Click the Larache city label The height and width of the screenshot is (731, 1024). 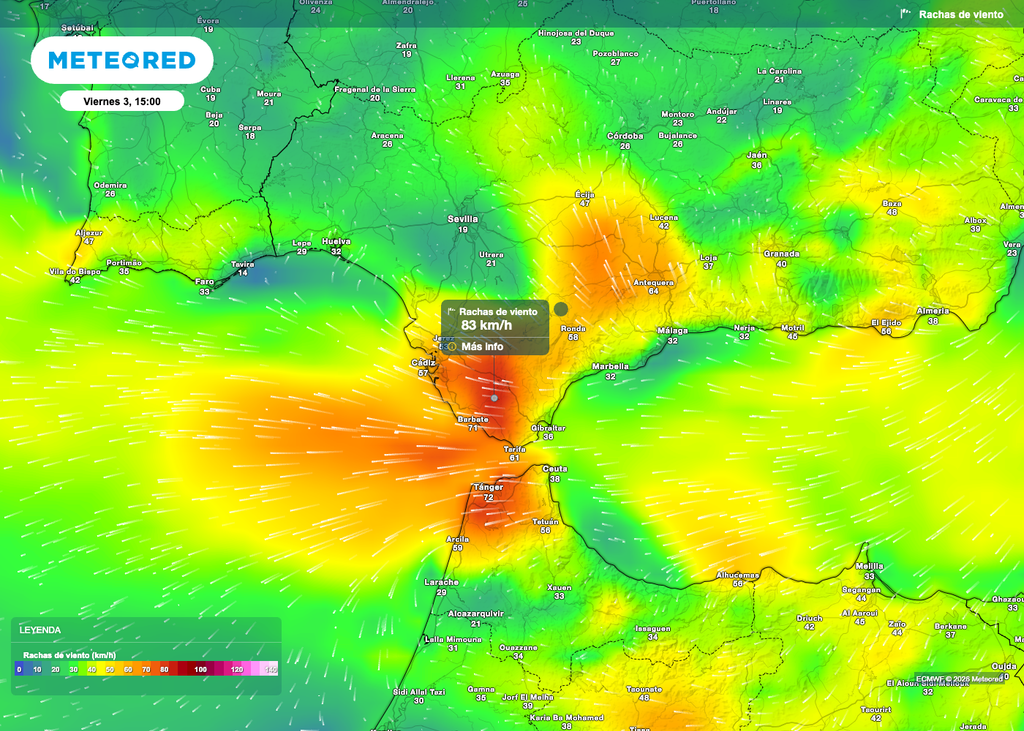[x=441, y=582]
